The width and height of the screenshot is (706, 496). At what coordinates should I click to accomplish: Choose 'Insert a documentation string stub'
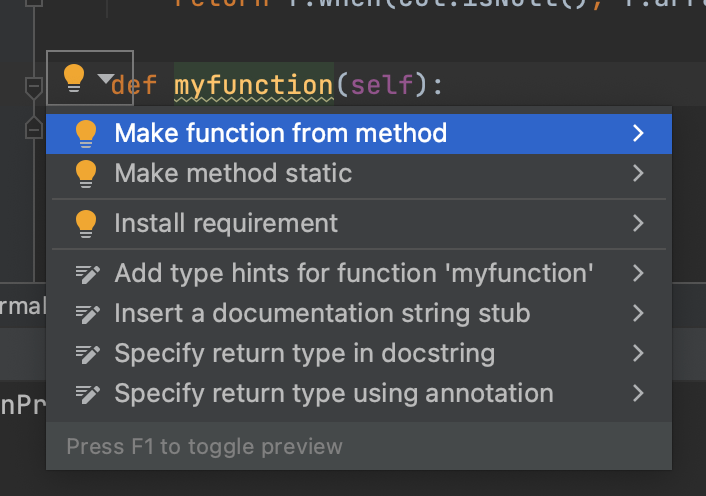coord(322,313)
